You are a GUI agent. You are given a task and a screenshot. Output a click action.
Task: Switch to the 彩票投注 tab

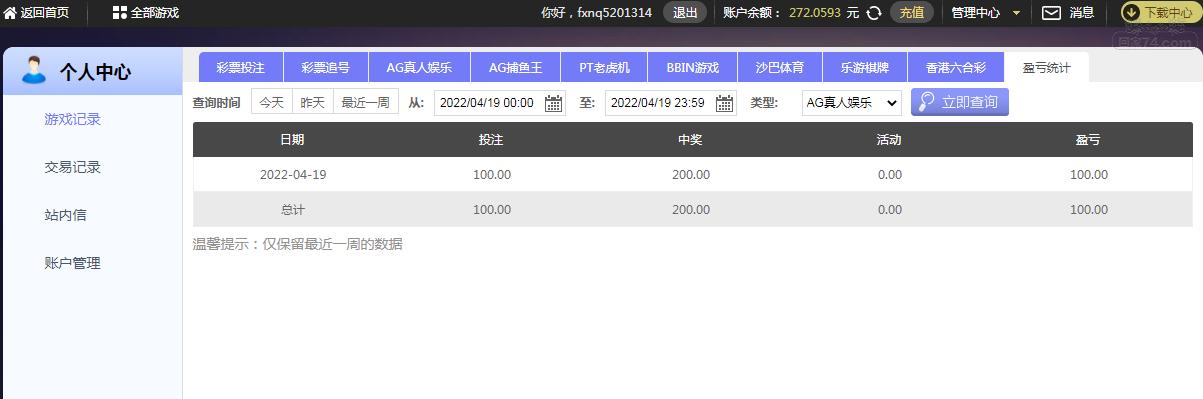click(x=241, y=68)
